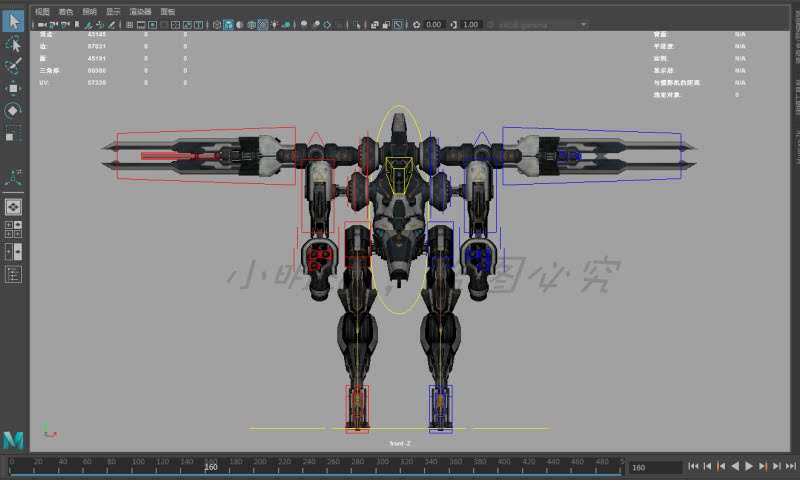Switch to four-view pane layout
This screenshot has height=480, width=800.
pos(13,229)
